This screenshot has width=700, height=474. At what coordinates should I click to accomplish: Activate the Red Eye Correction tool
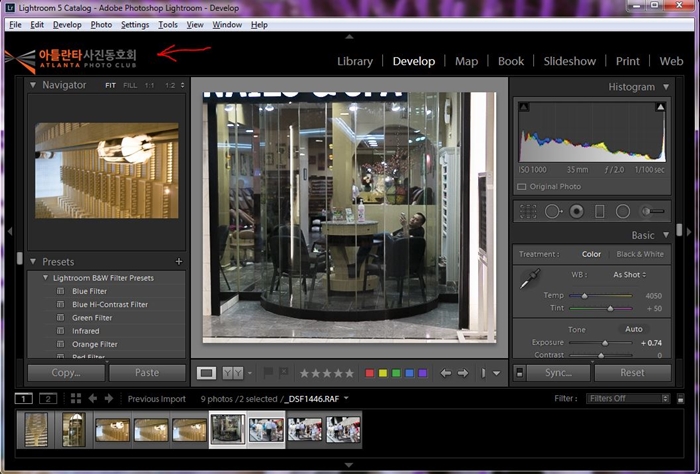click(x=577, y=211)
